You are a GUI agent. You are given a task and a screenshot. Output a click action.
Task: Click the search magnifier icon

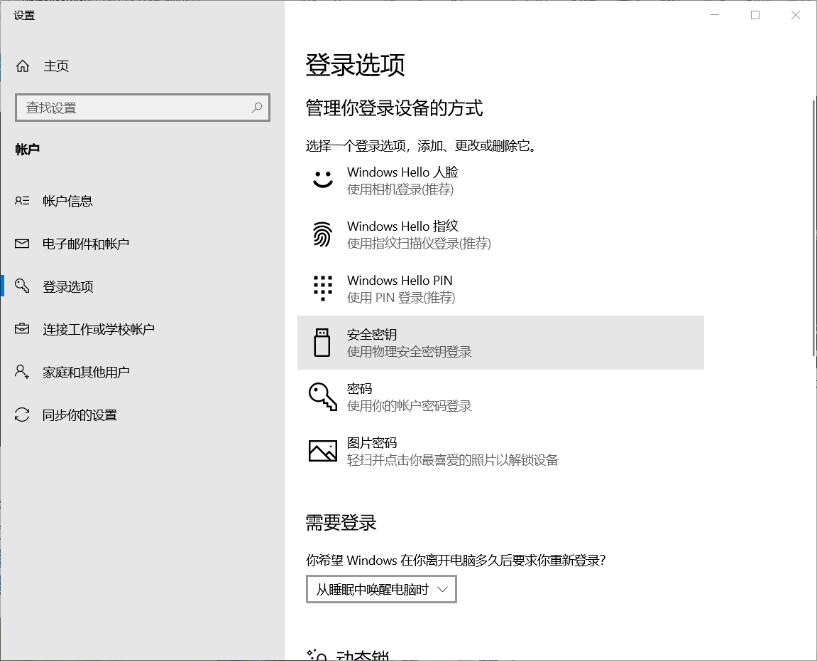tap(258, 107)
